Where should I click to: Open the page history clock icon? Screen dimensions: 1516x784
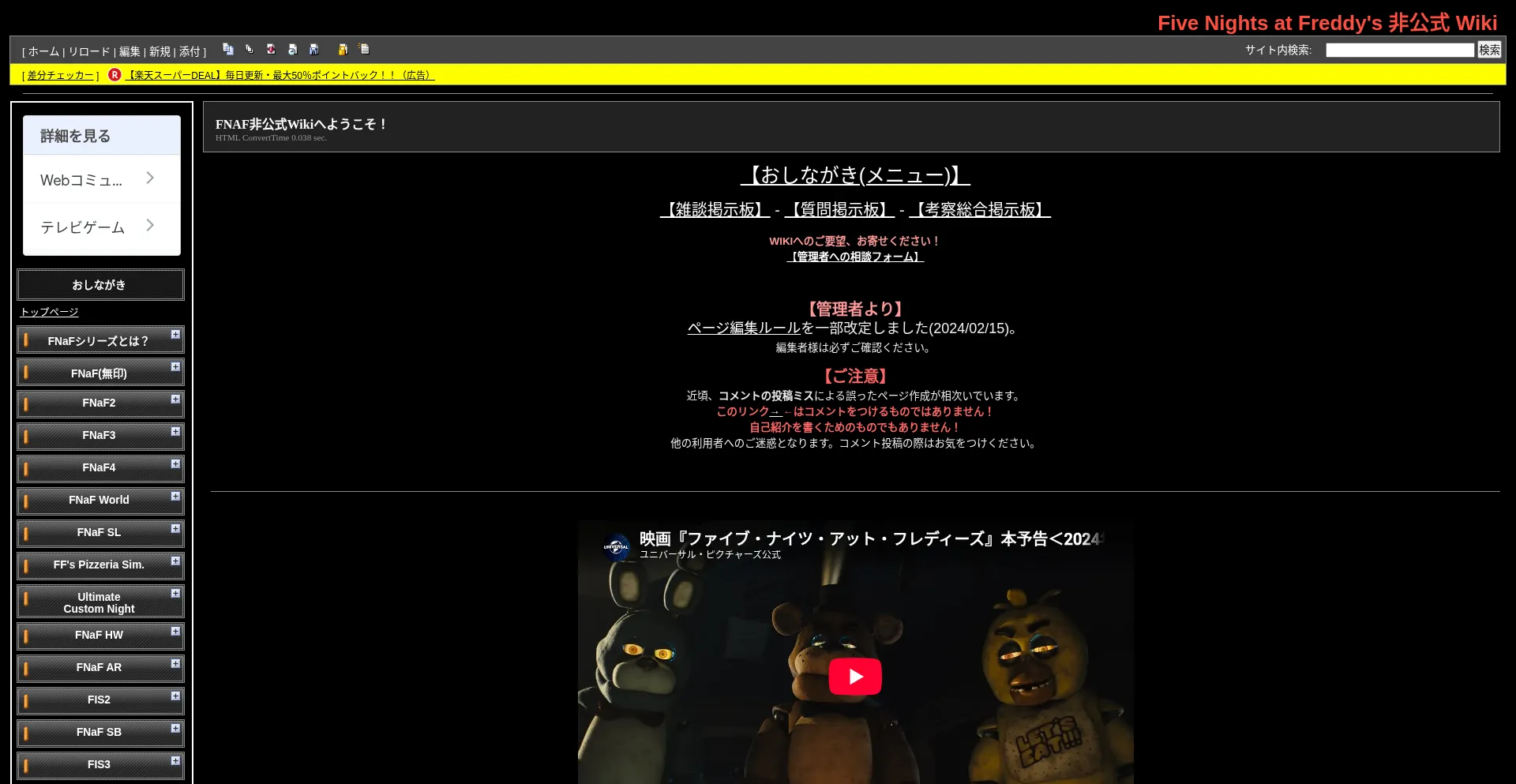[293, 49]
